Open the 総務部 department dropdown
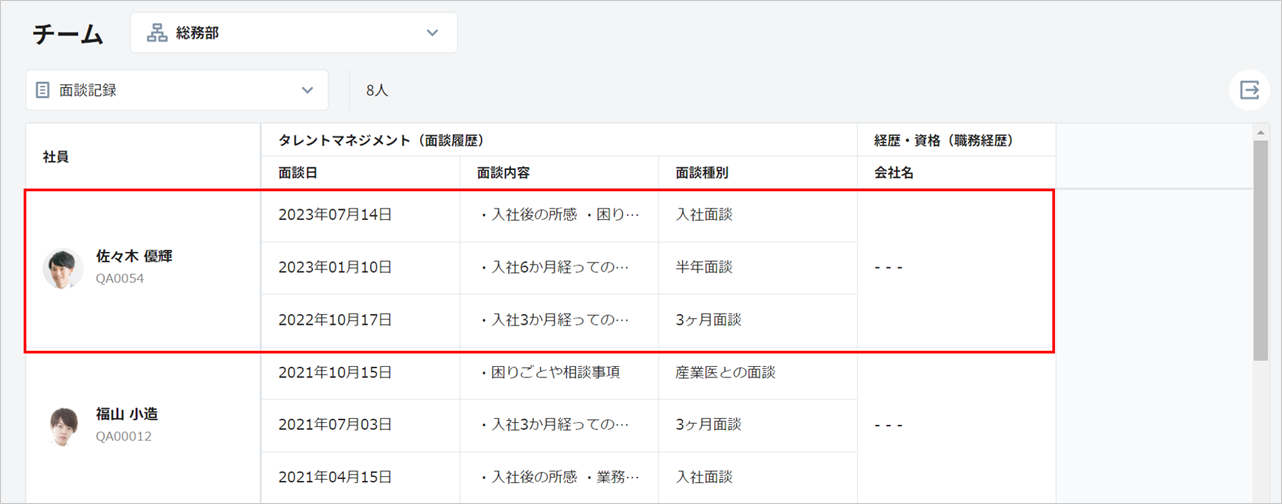The width and height of the screenshot is (1282, 504). (x=293, y=33)
